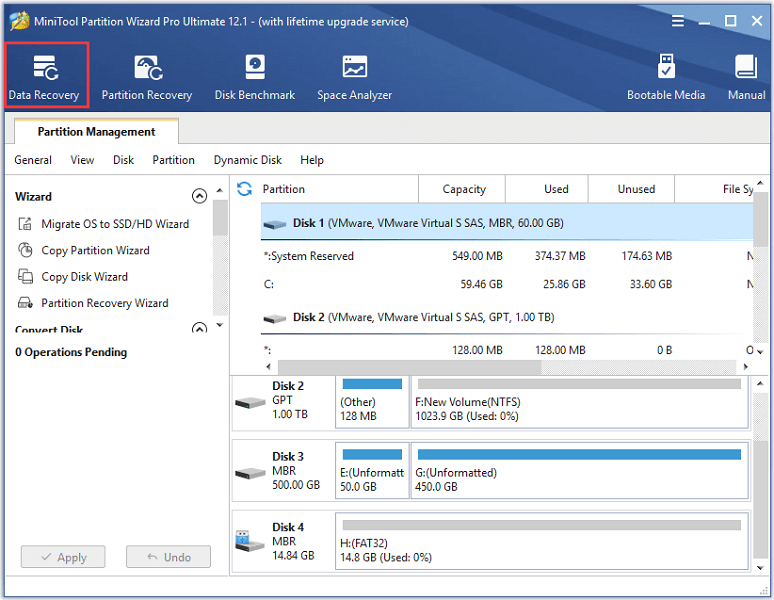Click down arrow of the Wizard panel scrollbar
This screenshot has height=600, width=774.
[x=220, y=325]
